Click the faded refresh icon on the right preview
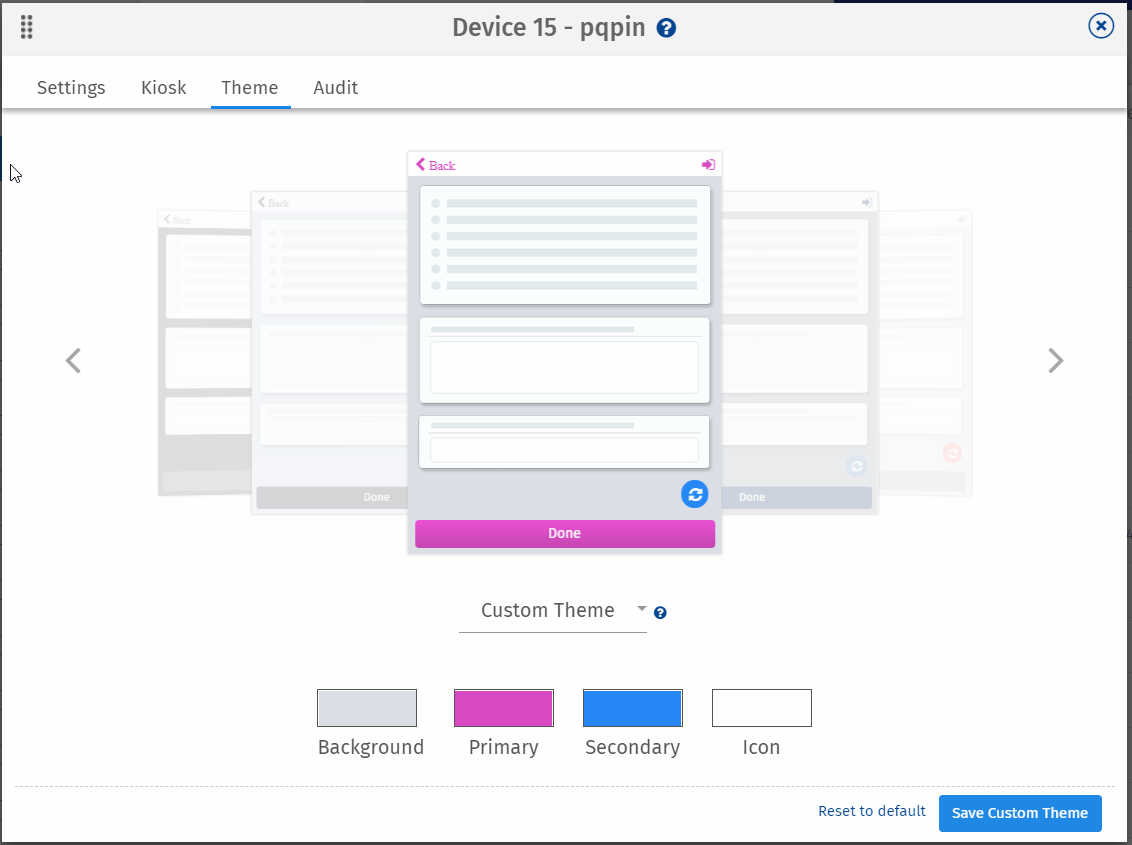The height and width of the screenshot is (845, 1132). click(x=856, y=465)
